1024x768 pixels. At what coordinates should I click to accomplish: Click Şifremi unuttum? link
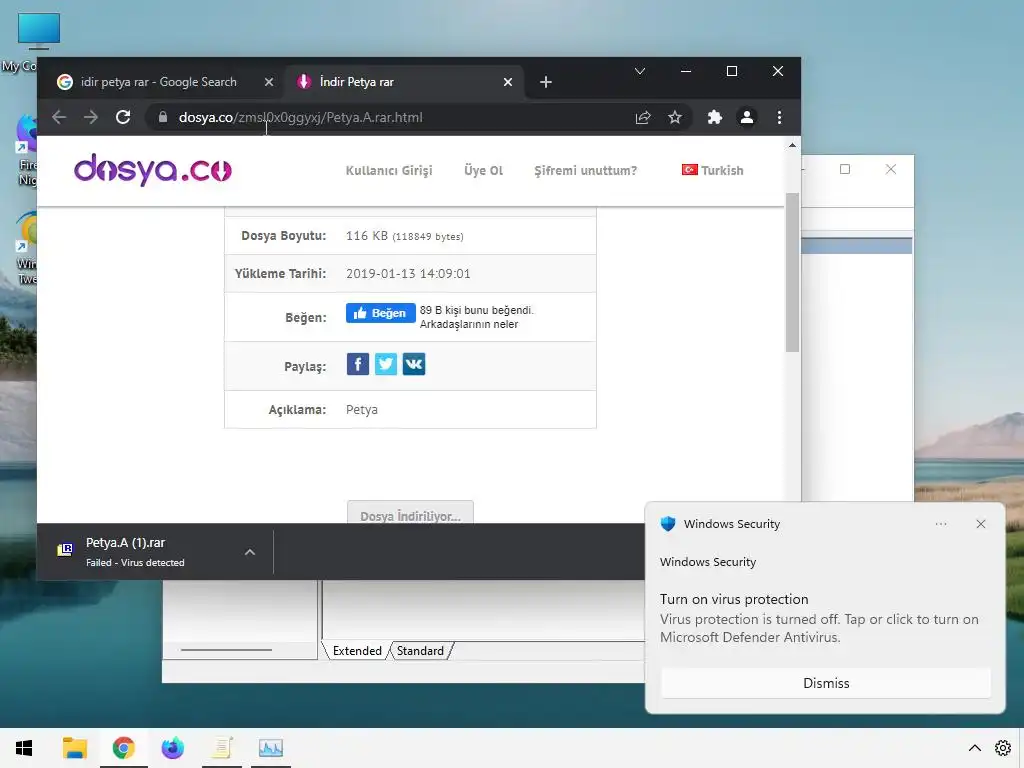[x=585, y=170]
